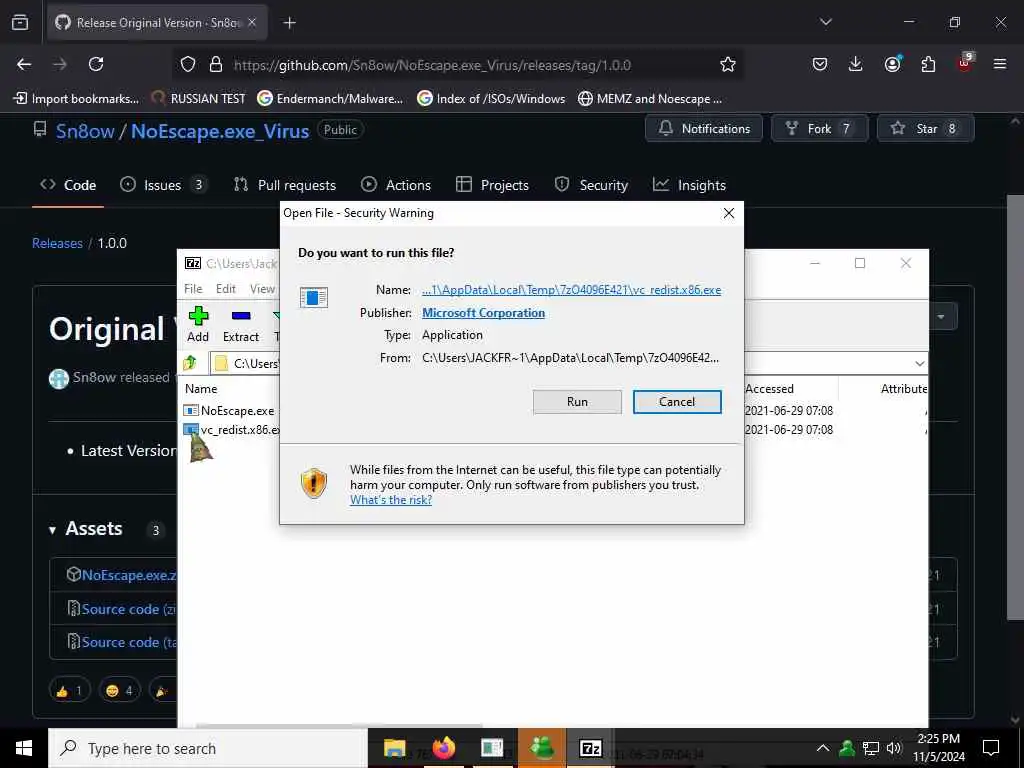Open the "What's the risk?" link
This screenshot has height=768, width=1024.
point(391,500)
